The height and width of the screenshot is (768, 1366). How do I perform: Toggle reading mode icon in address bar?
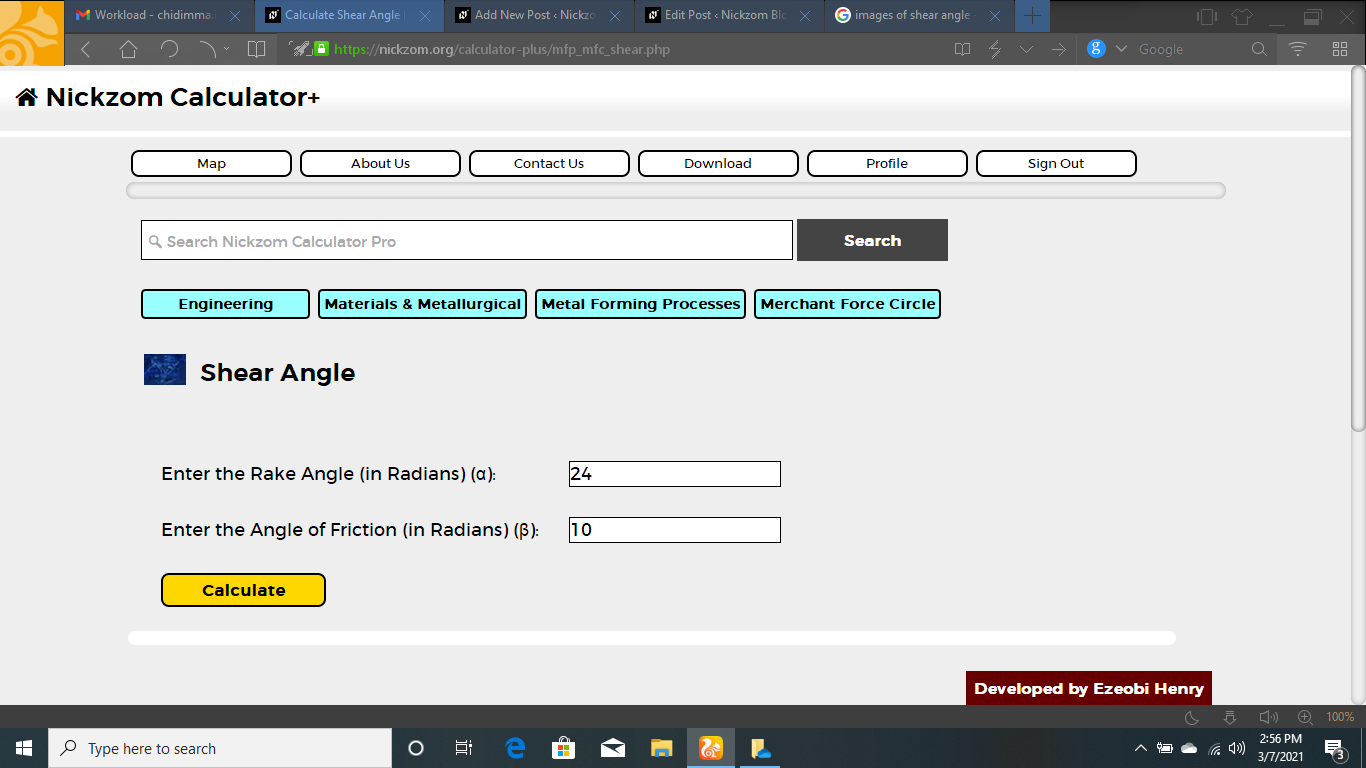click(x=962, y=49)
